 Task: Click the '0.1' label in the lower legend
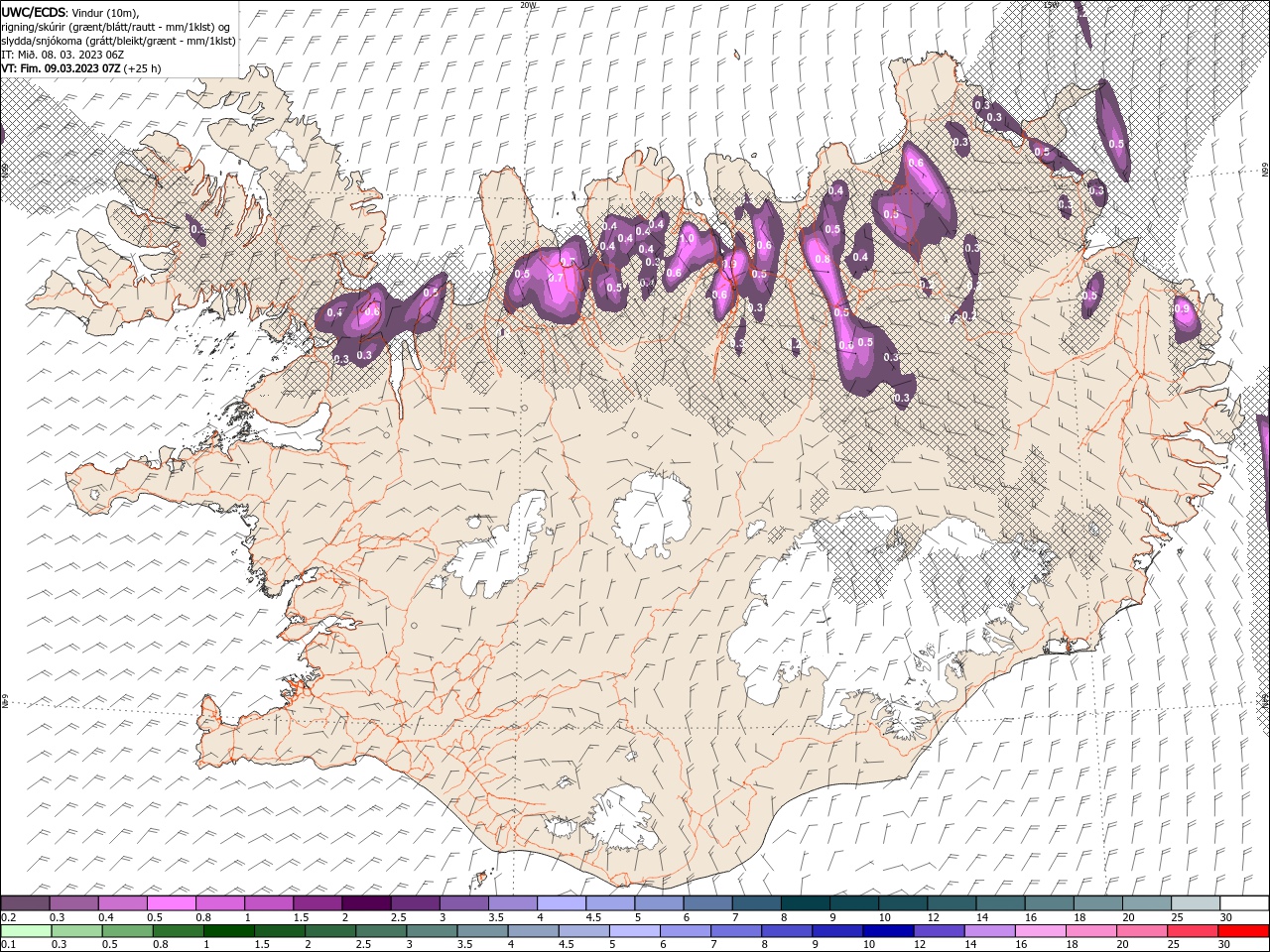8,945
